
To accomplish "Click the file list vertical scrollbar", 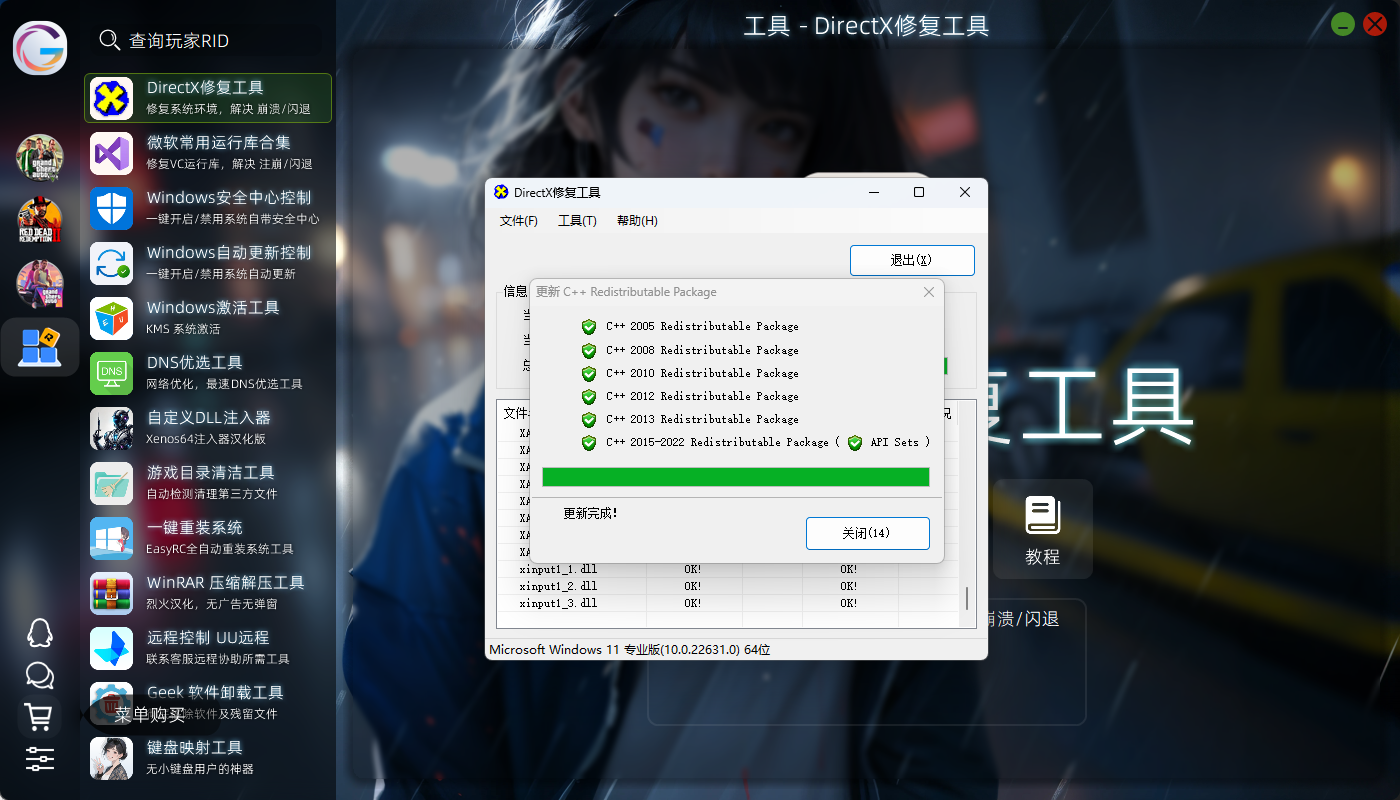I will [x=966, y=598].
